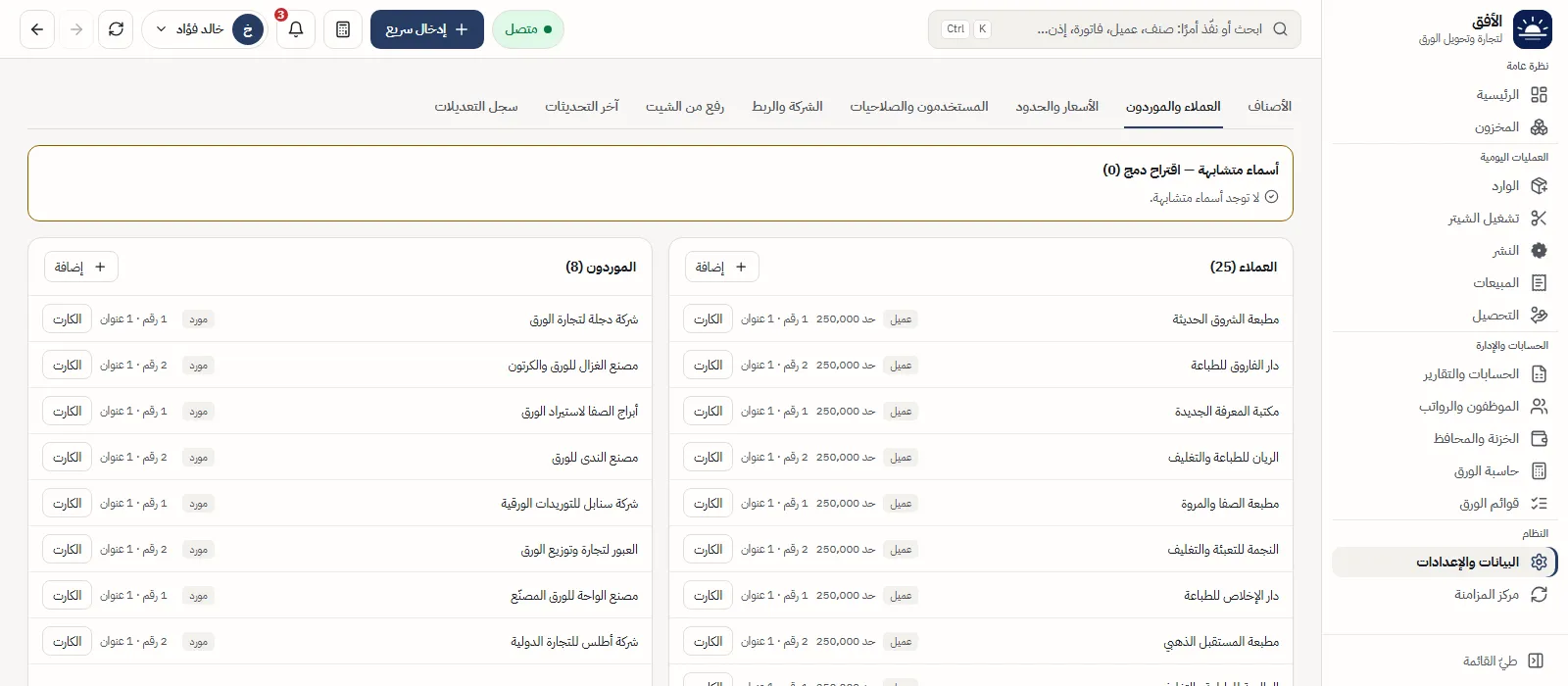Select العملاء والموردون tab
Image resolution: width=1568 pixels, height=686 pixels.
pyautogui.click(x=1173, y=106)
